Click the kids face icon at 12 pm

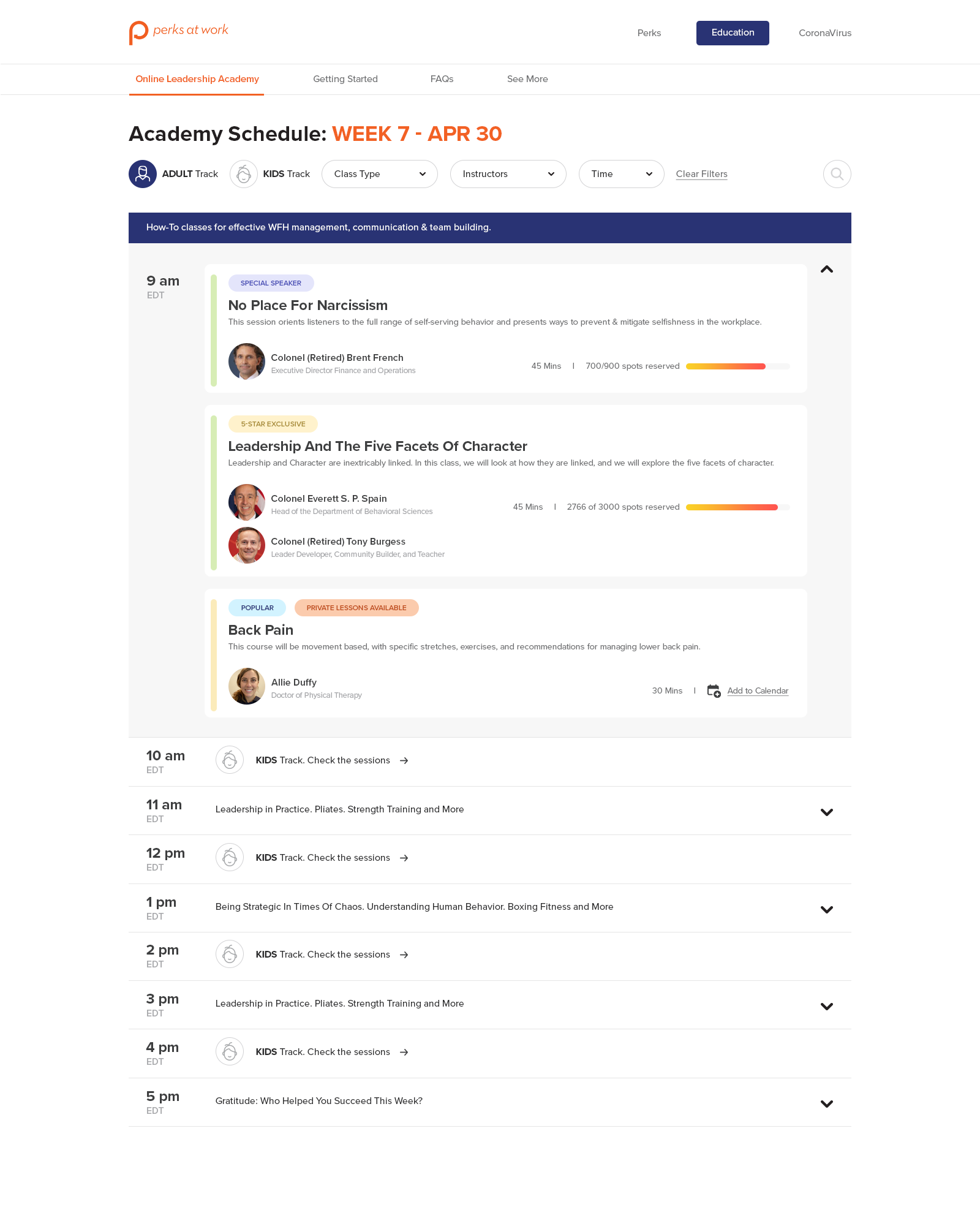(230, 858)
